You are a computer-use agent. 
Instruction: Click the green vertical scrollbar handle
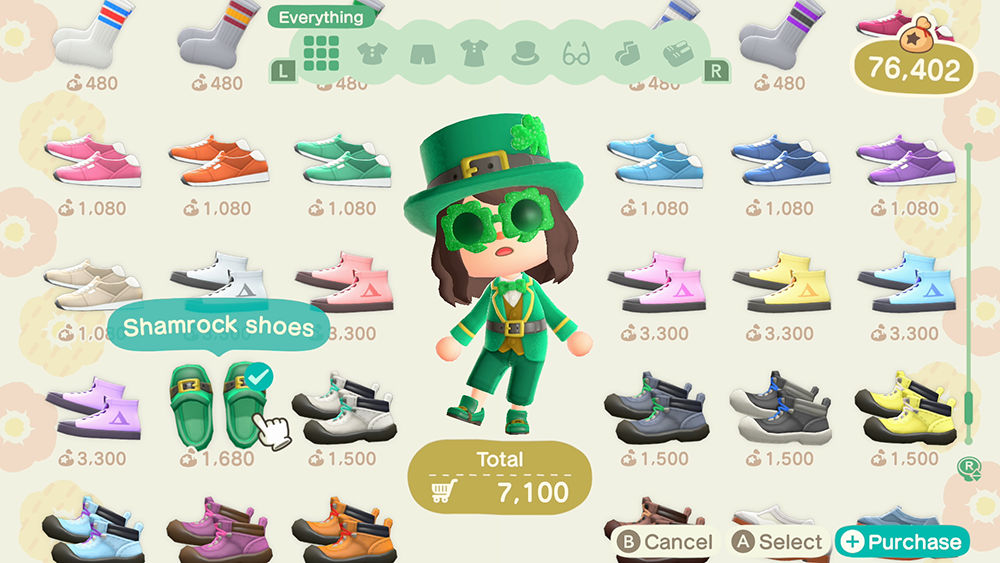968,408
